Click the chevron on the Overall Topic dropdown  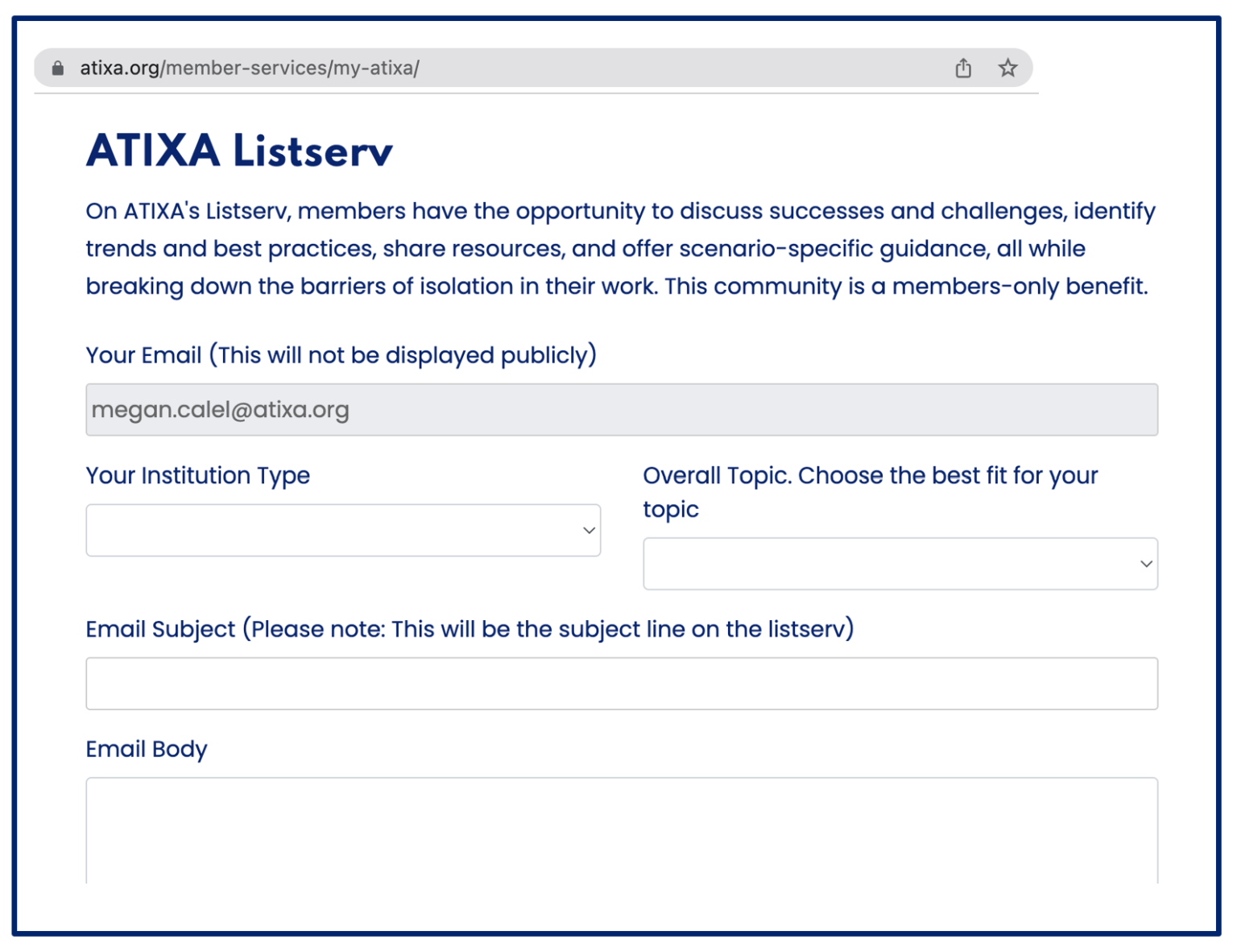coord(1146,564)
